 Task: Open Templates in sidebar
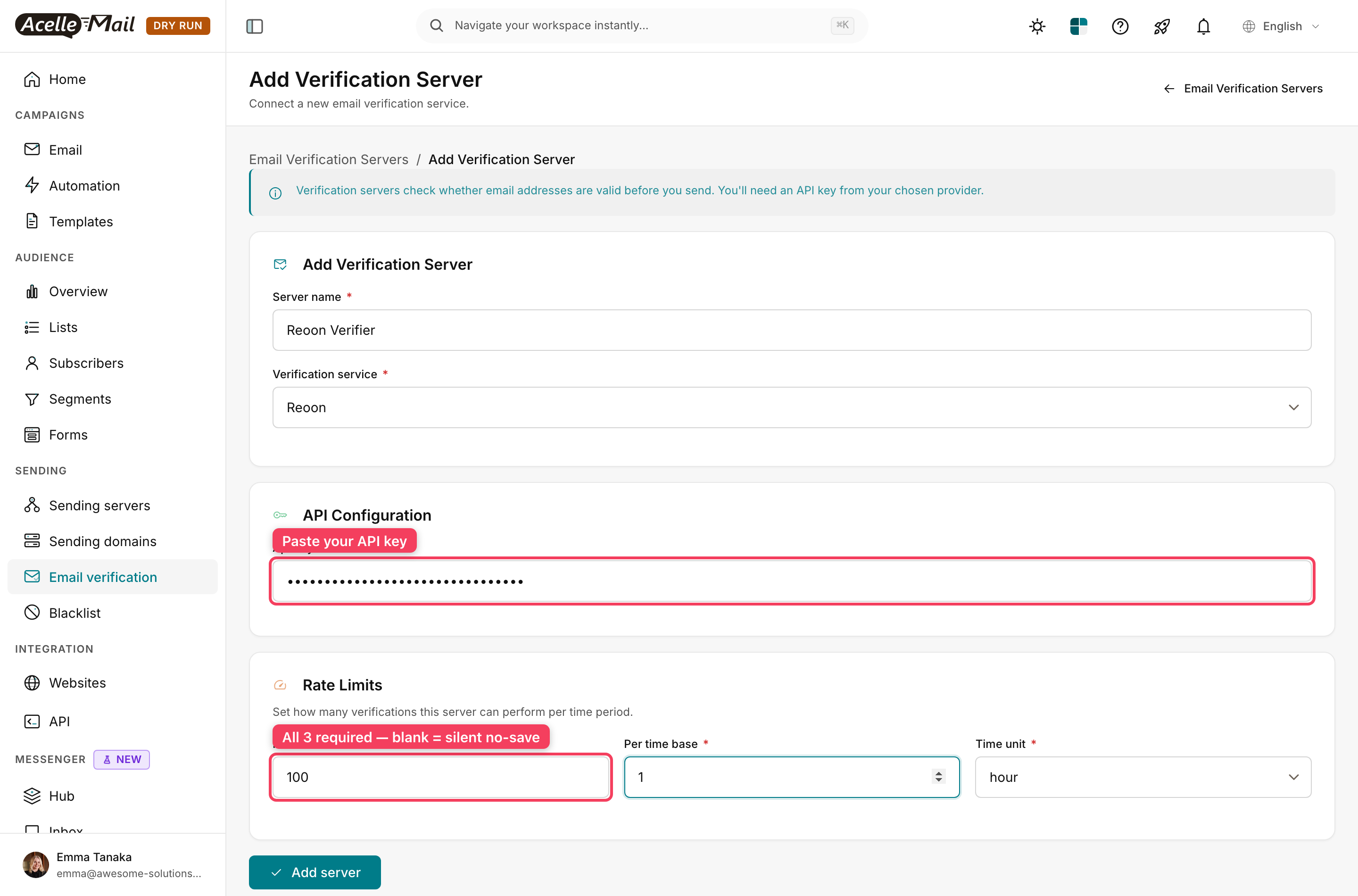coord(113,221)
